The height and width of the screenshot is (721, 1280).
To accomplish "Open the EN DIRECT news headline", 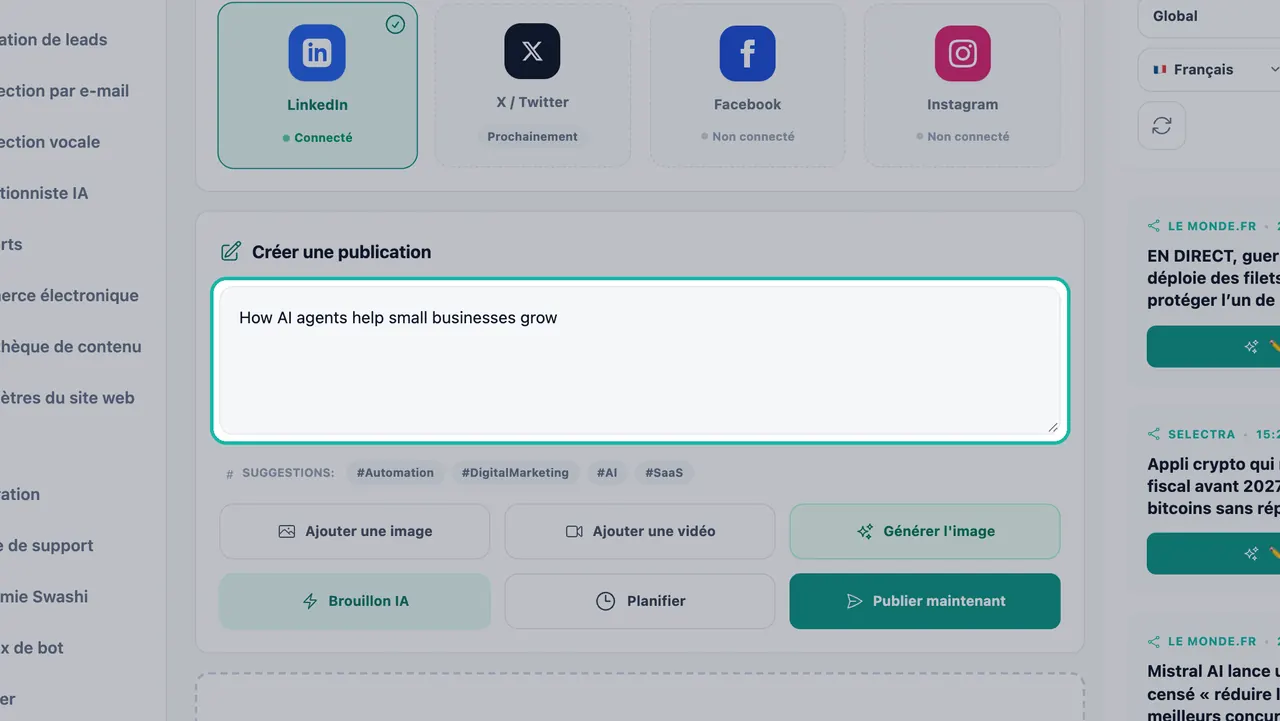I will point(1214,278).
